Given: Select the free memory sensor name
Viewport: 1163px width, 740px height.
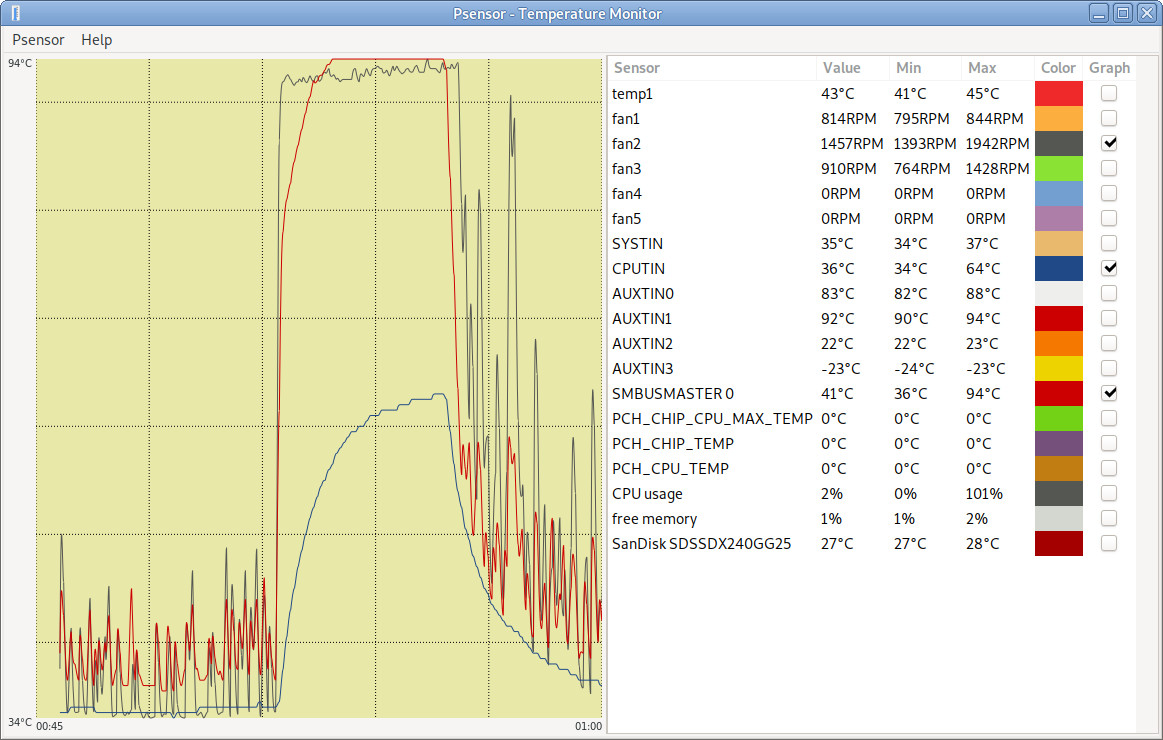Looking at the screenshot, I should [x=654, y=519].
